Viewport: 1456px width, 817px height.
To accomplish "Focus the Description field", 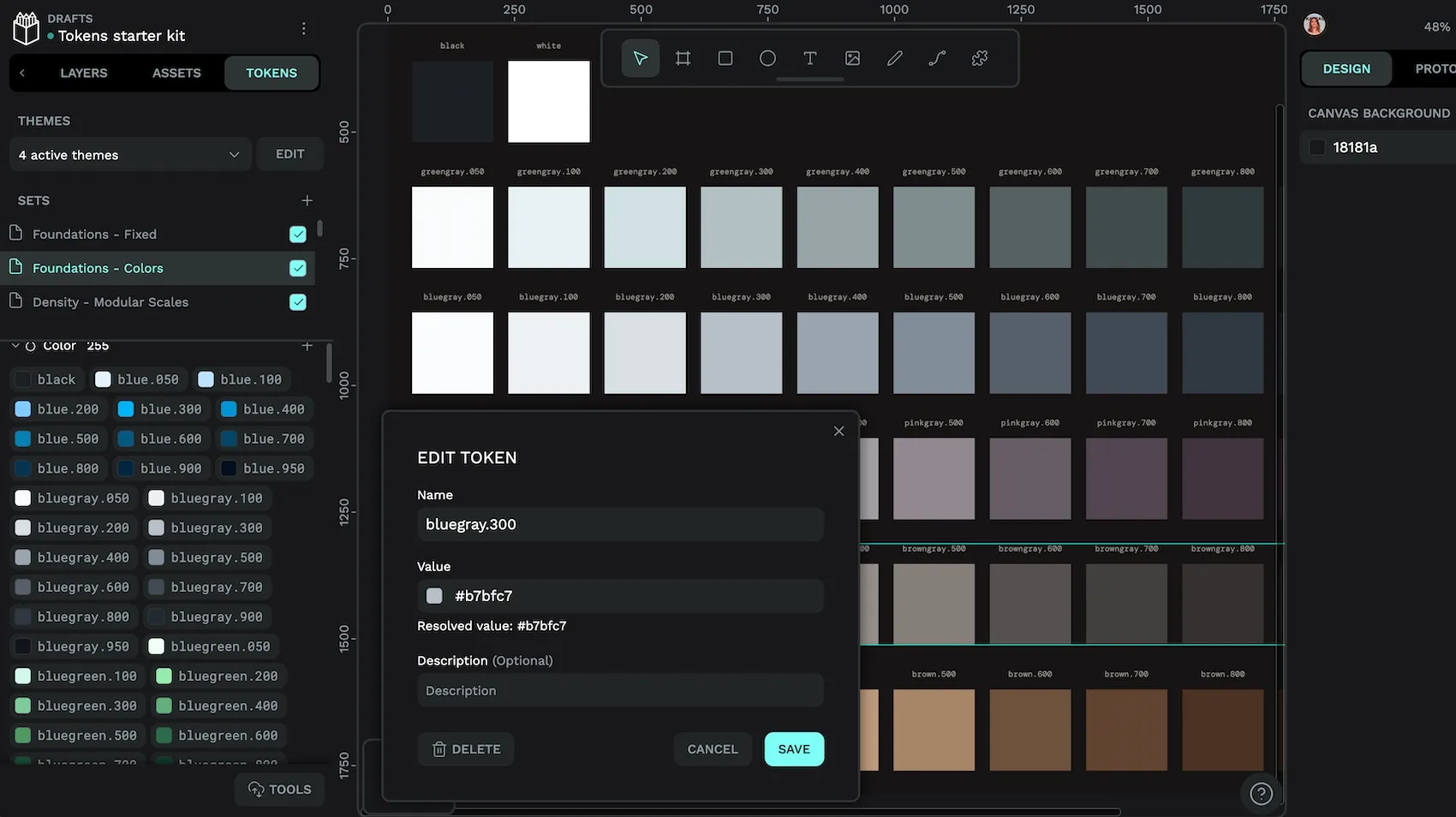I will [x=620, y=690].
